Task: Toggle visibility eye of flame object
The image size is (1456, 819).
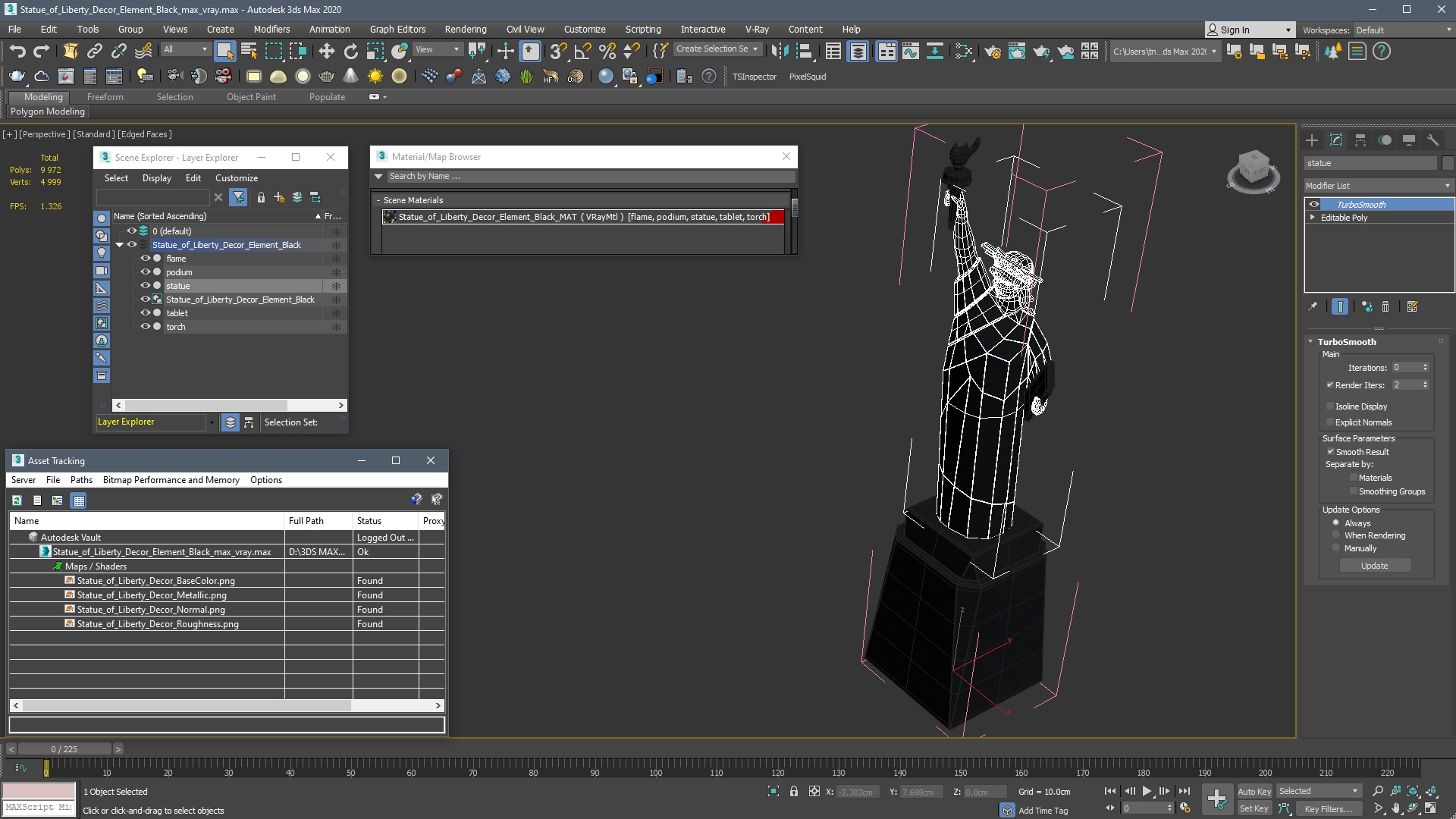Action: (x=145, y=259)
